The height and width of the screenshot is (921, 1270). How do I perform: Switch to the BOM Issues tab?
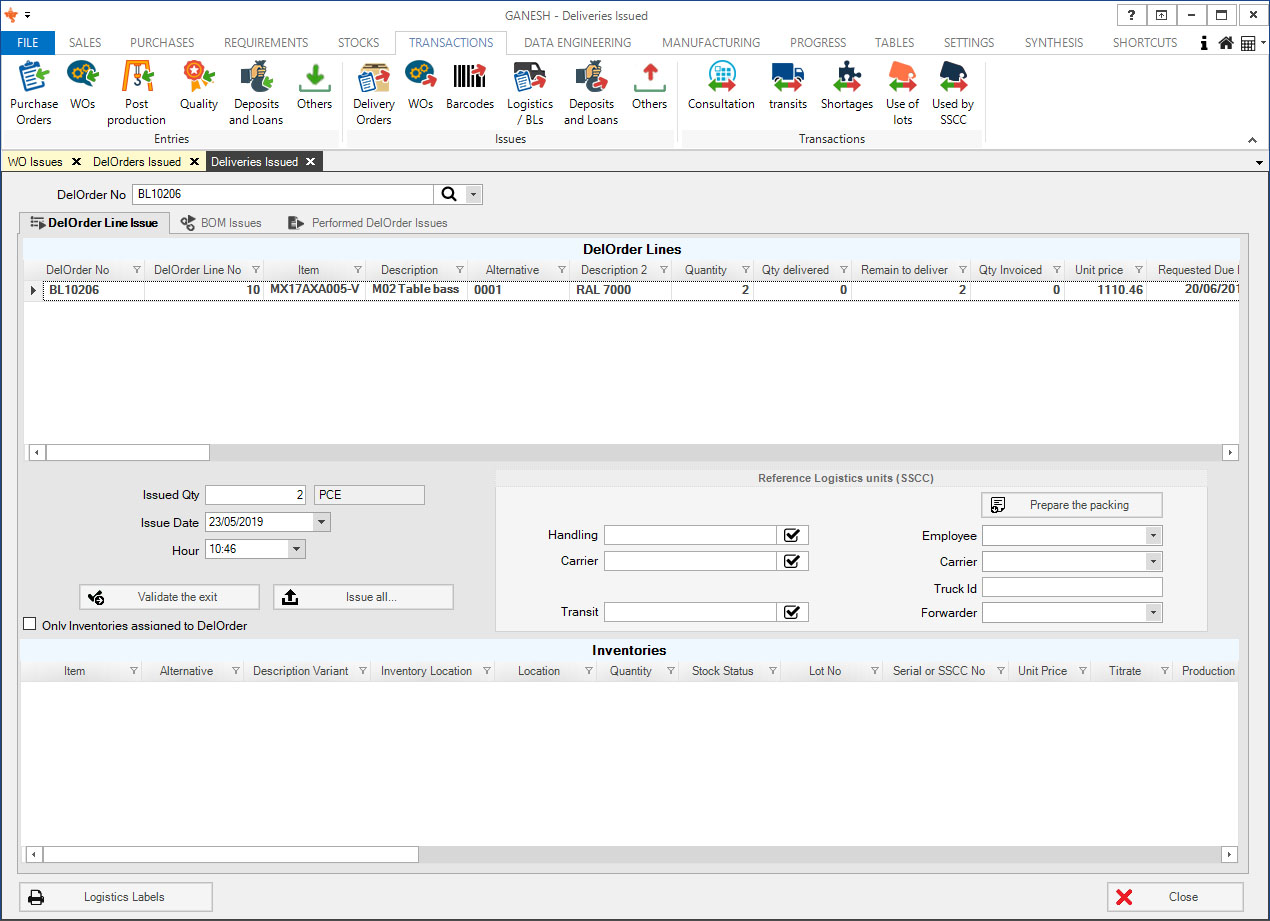coord(221,223)
